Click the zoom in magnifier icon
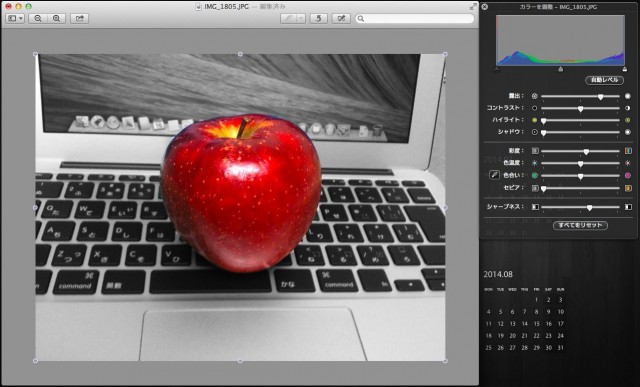640x387 pixels. 56,18
